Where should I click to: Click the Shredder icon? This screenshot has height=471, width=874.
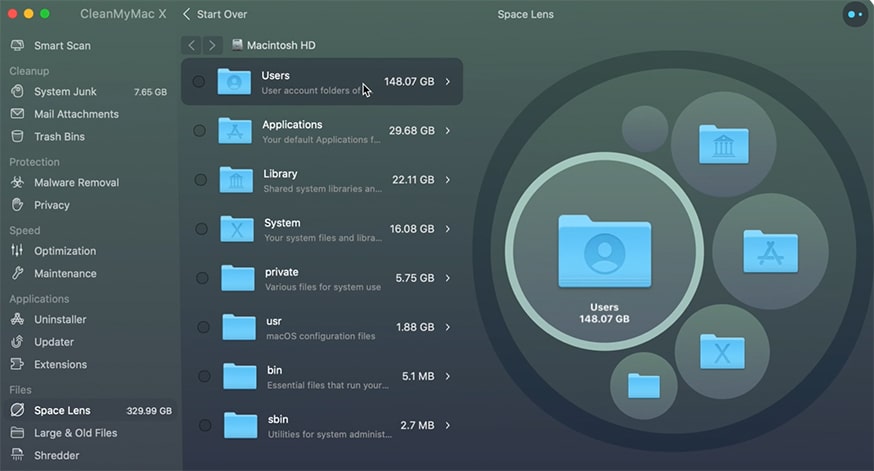pos(17,455)
